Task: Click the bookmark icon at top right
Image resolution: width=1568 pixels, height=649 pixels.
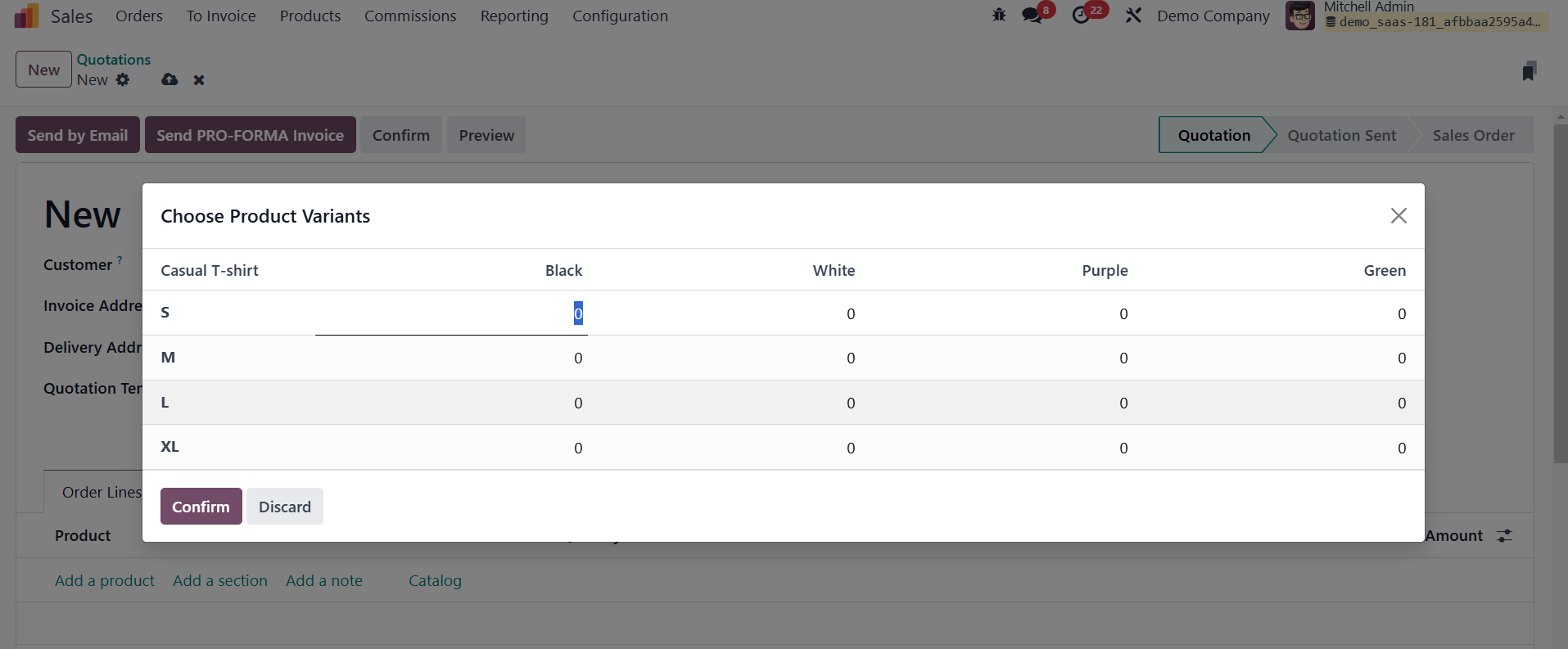Action: (1529, 71)
